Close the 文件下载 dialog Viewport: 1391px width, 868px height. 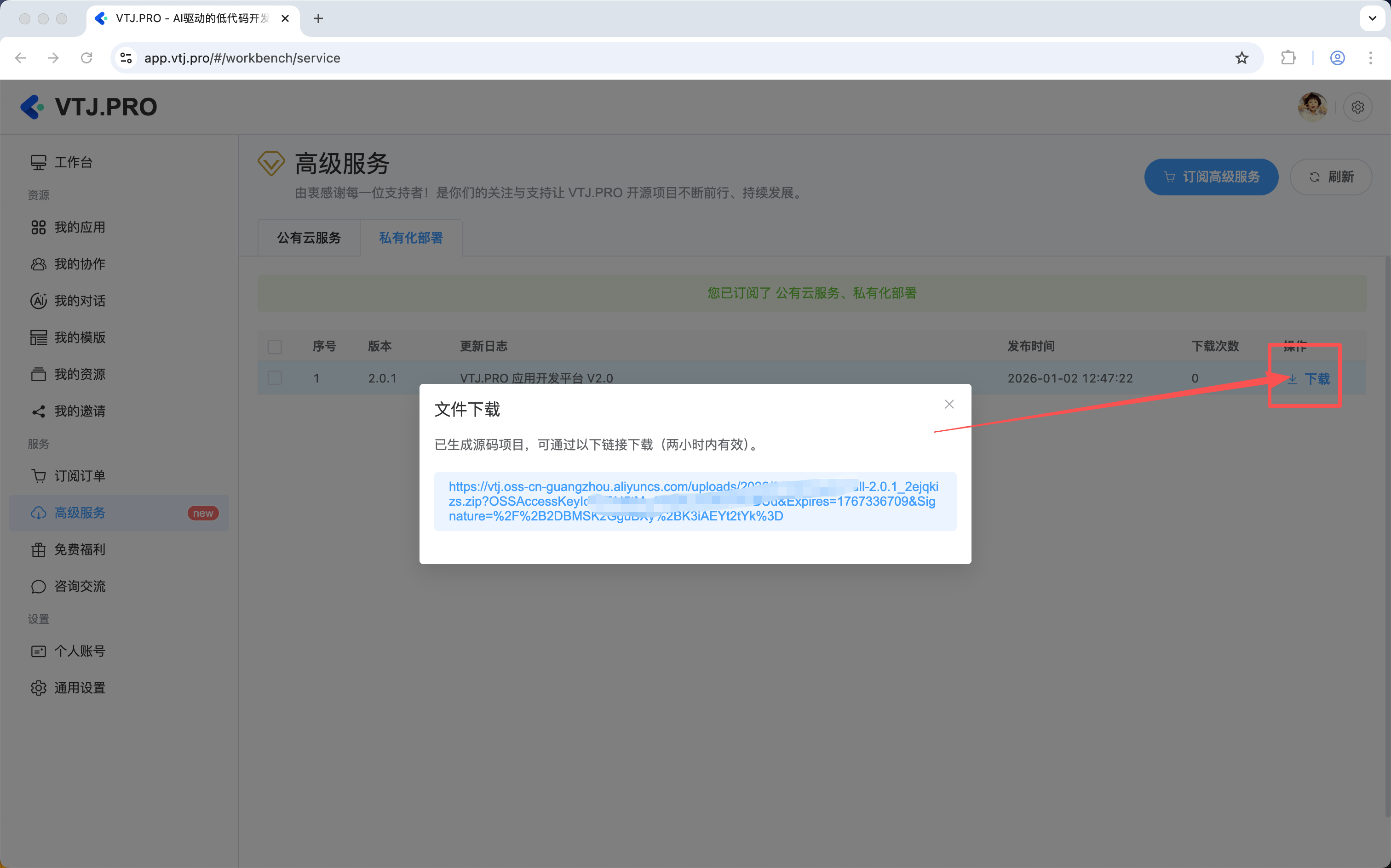coord(949,404)
